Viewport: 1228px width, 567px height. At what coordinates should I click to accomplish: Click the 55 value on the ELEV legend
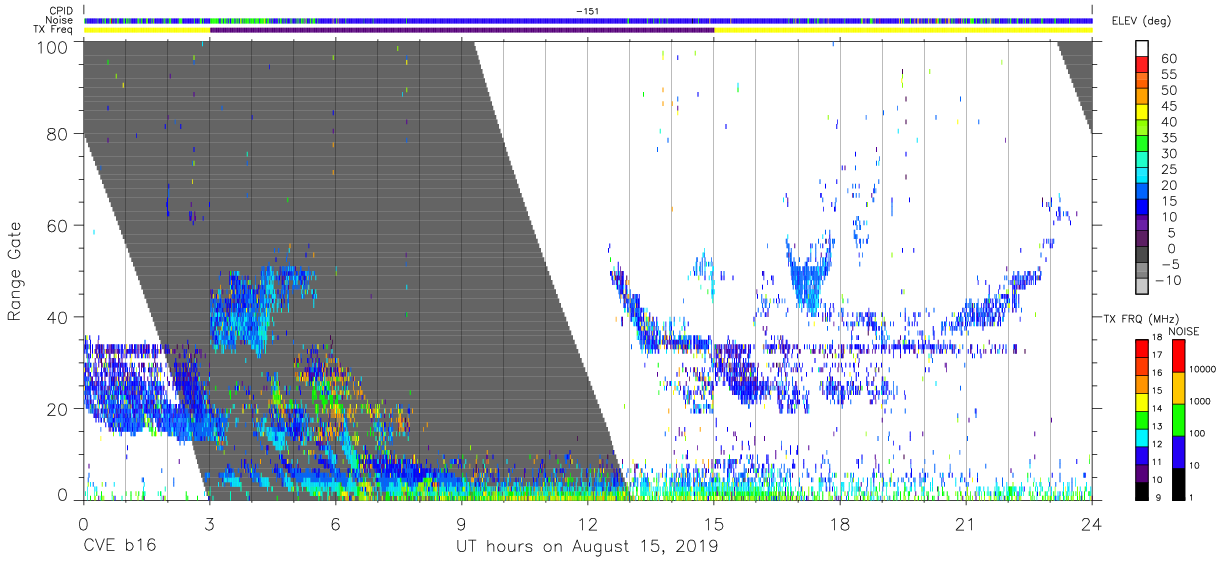tap(1169, 74)
